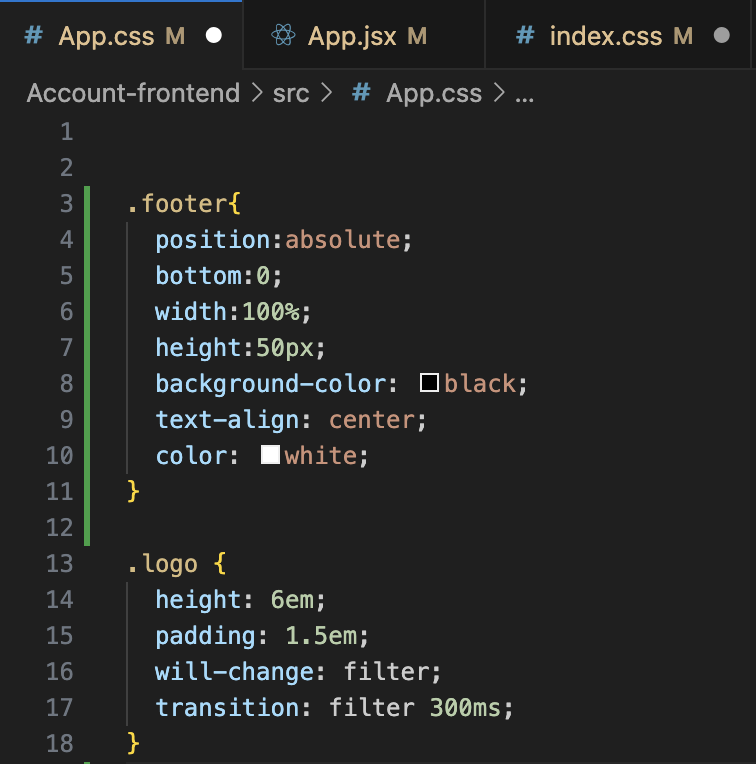Click the src breadcrumb segment
Viewport: 756px width, 764px height.
coord(293,94)
